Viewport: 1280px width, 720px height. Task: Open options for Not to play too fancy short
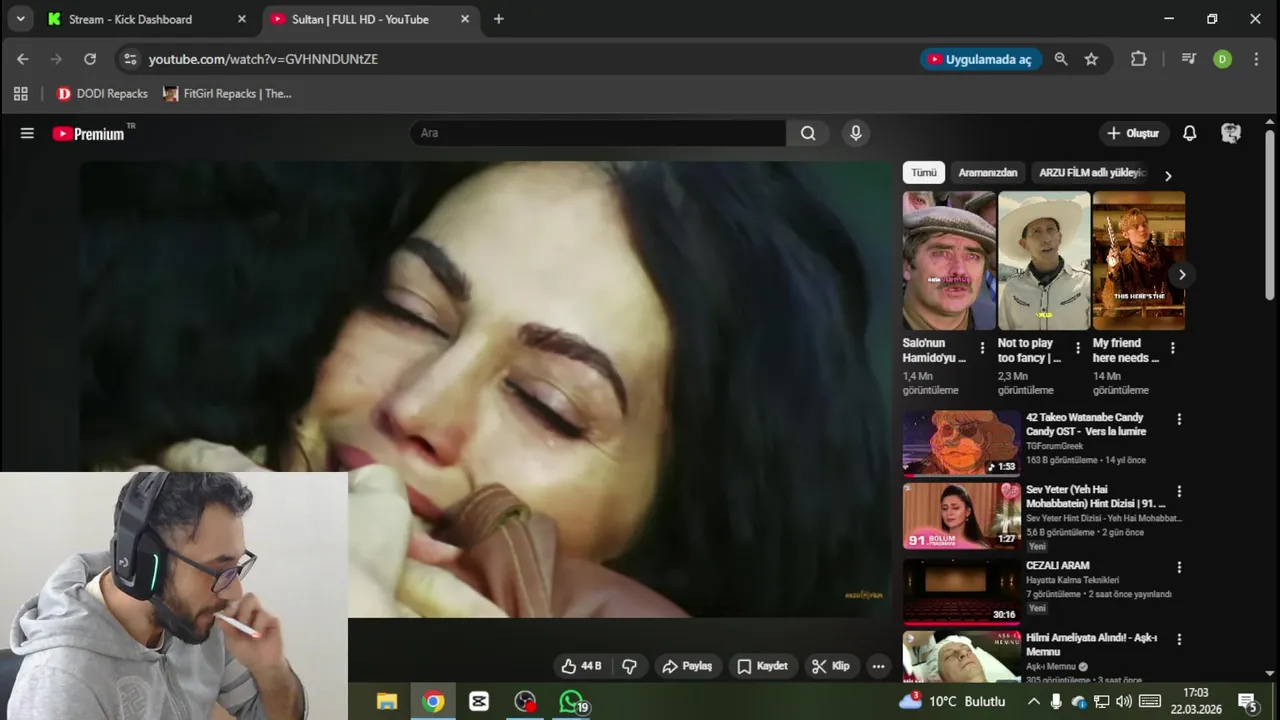click(1077, 349)
